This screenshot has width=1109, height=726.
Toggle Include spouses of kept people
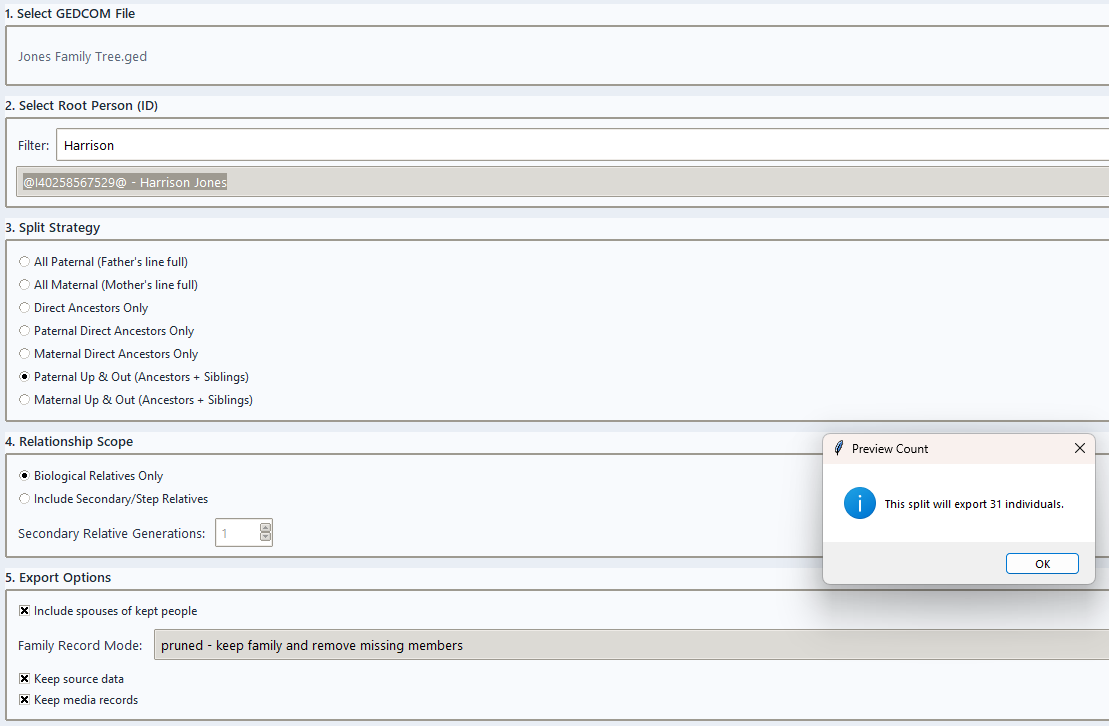pyautogui.click(x=25, y=611)
